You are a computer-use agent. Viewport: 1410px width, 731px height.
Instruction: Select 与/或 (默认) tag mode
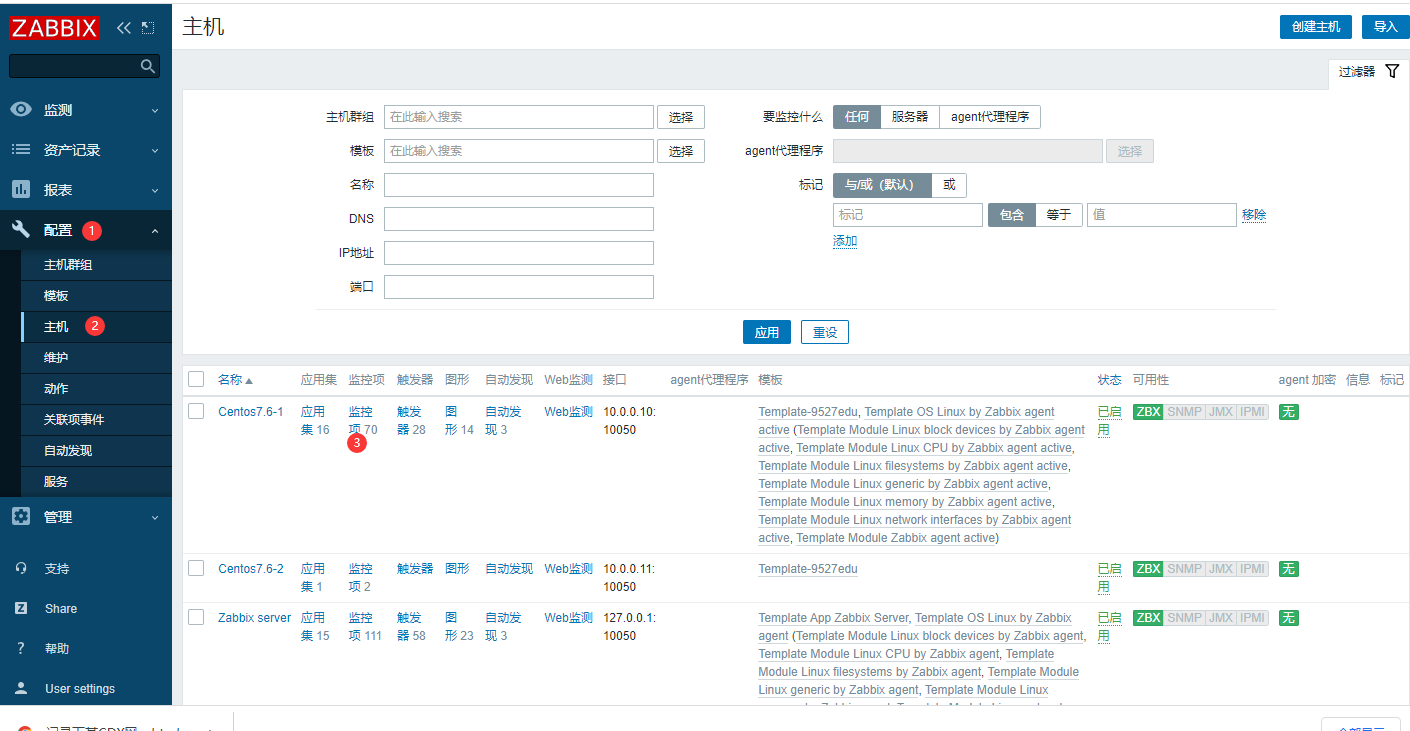click(882, 185)
